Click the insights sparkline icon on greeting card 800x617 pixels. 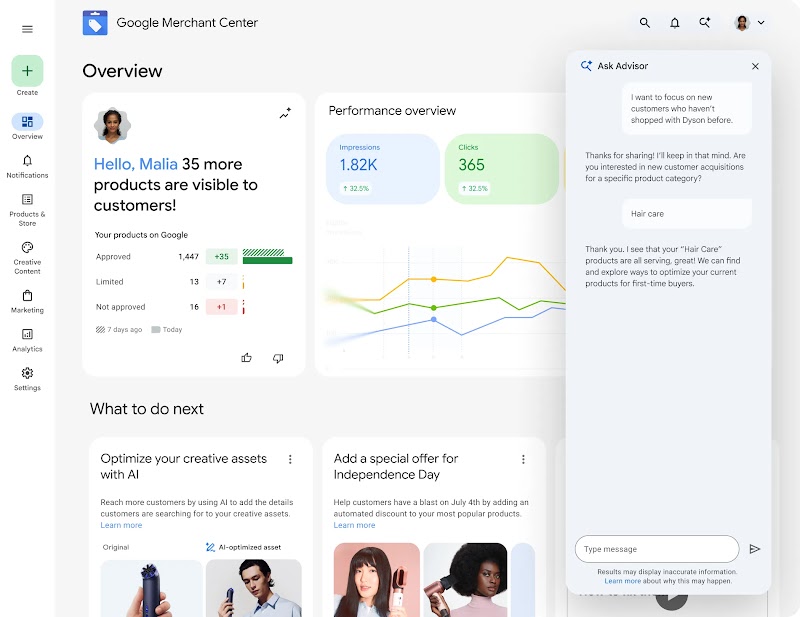(285, 113)
